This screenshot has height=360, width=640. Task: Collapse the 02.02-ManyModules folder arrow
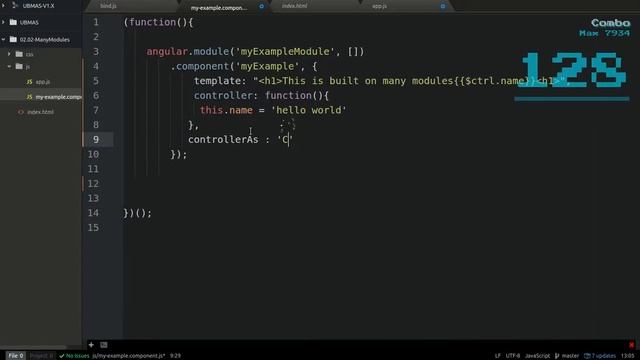pos(4,40)
